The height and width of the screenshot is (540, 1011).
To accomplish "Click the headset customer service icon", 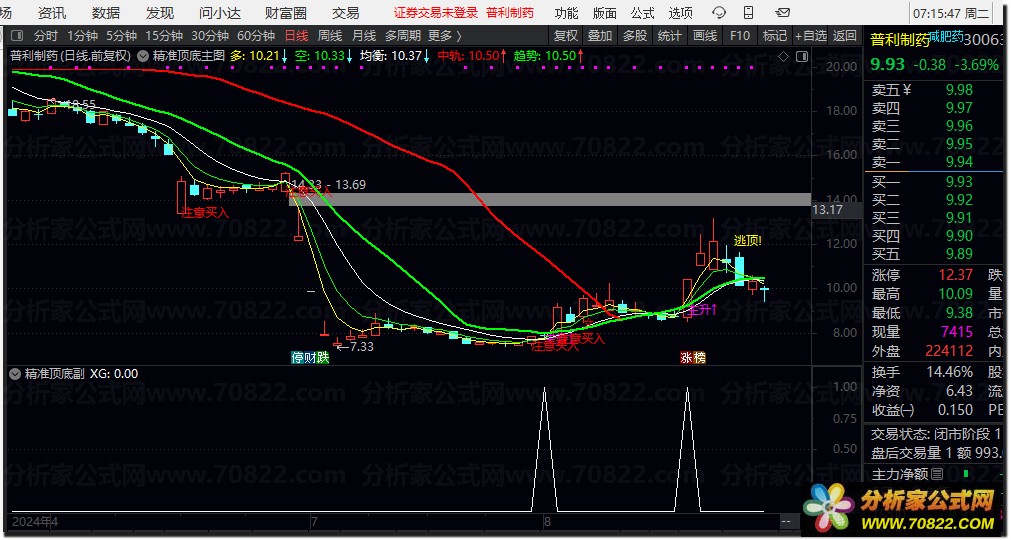I will click(x=719, y=12).
